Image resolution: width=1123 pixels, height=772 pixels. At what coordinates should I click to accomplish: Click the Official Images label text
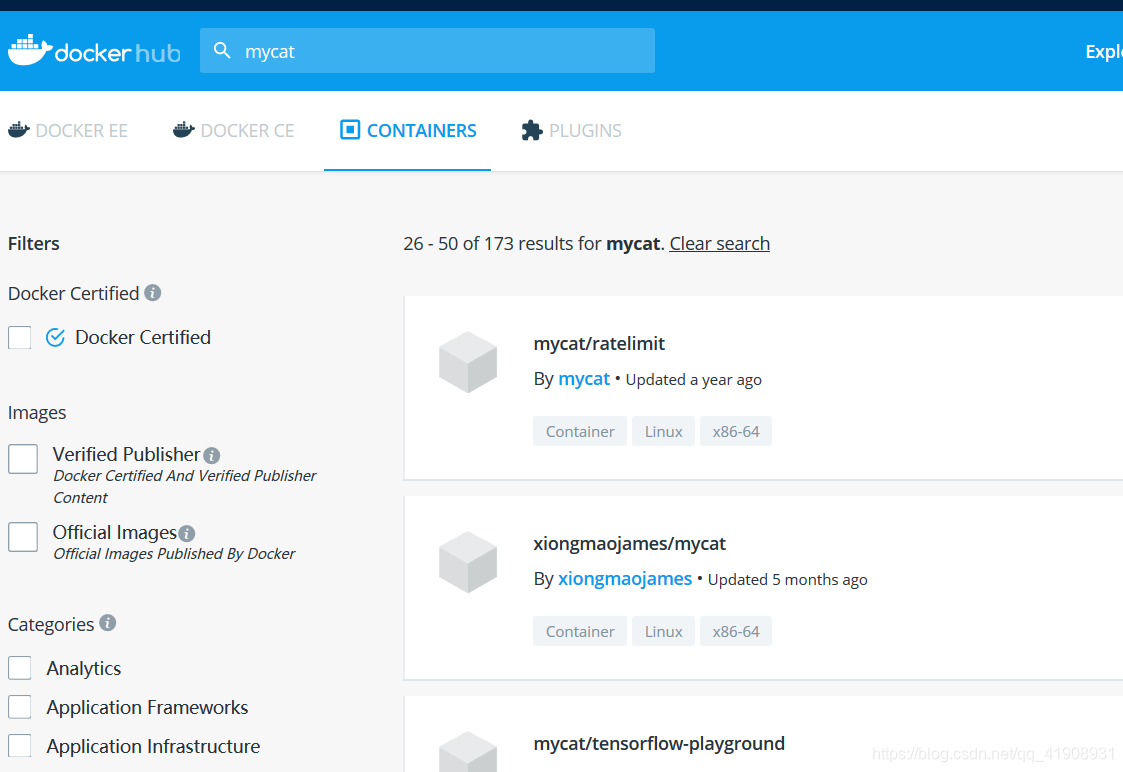pyautogui.click(x=115, y=533)
